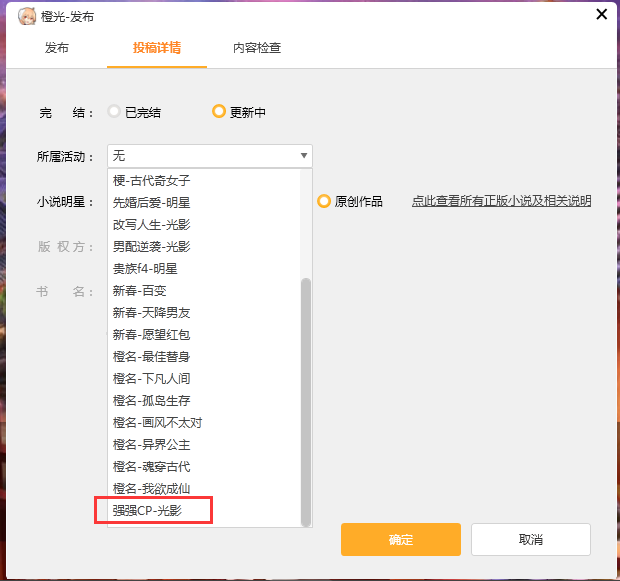Pick 新春-愿望红包 from activity list
620x581 pixels.
pyautogui.click(x=151, y=334)
